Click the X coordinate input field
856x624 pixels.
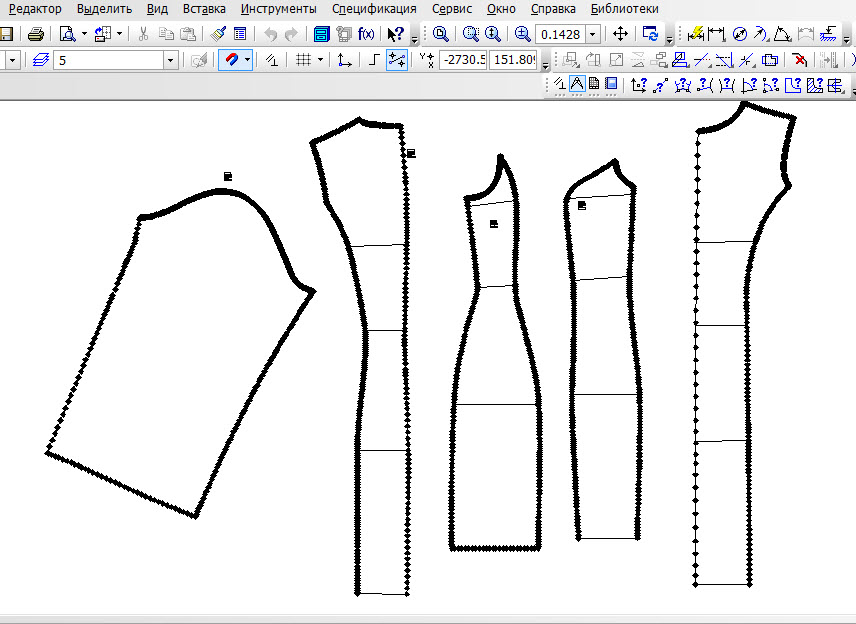click(x=463, y=60)
